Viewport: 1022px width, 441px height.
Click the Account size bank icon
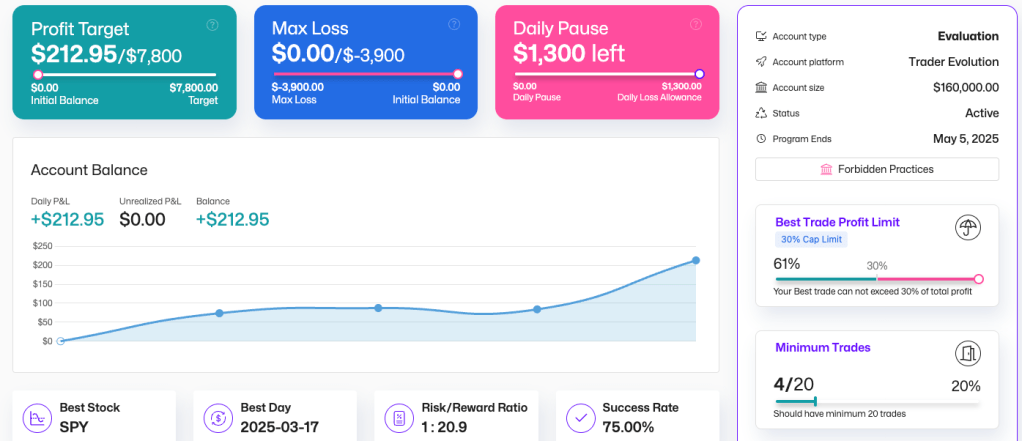coord(762,88)
